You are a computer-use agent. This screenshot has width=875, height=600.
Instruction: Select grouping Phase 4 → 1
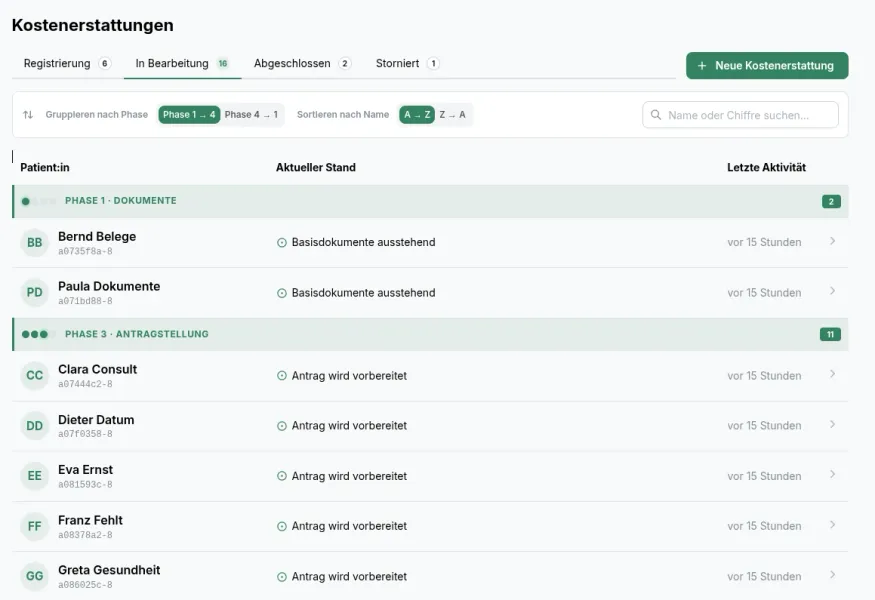tap(251, 114)
